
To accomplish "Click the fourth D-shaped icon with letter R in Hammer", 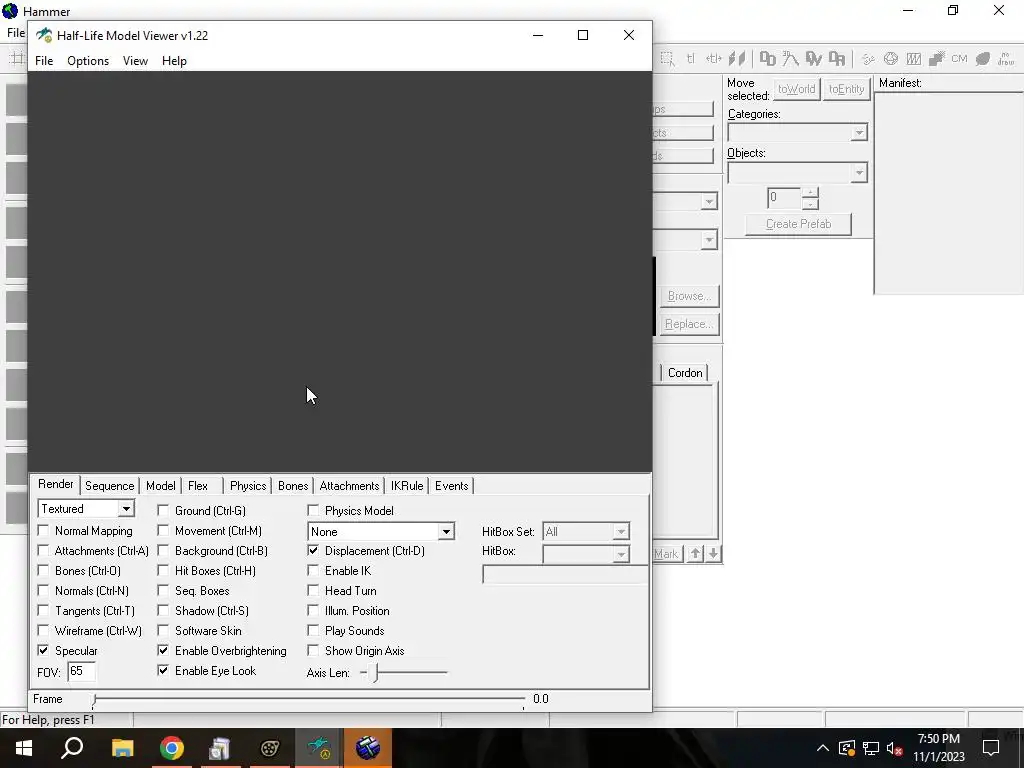I will (837, 59).
